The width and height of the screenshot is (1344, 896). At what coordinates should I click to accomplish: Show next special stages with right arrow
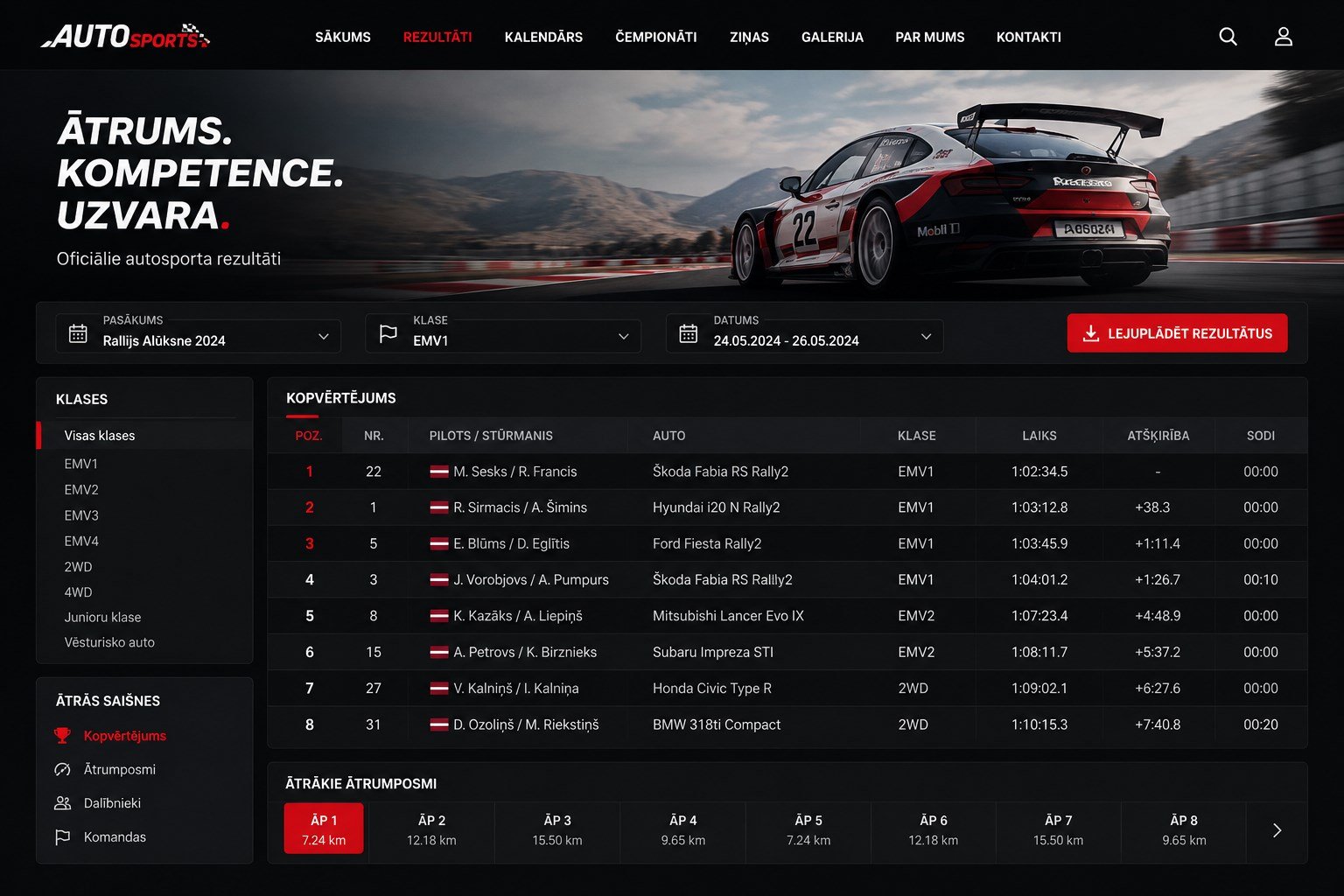click(1277, 830)
